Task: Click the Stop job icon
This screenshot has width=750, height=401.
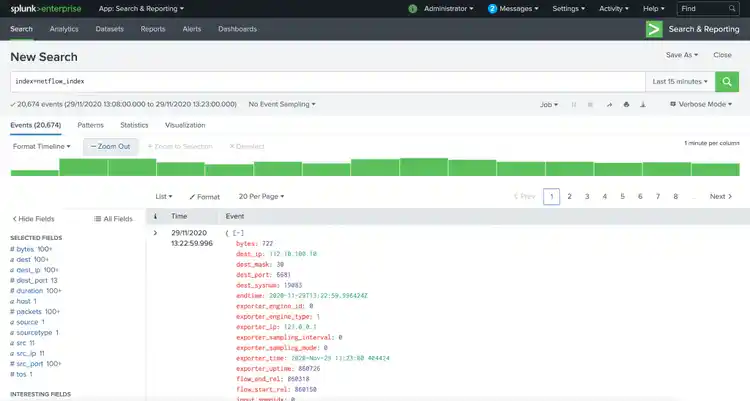Action: 591,104
